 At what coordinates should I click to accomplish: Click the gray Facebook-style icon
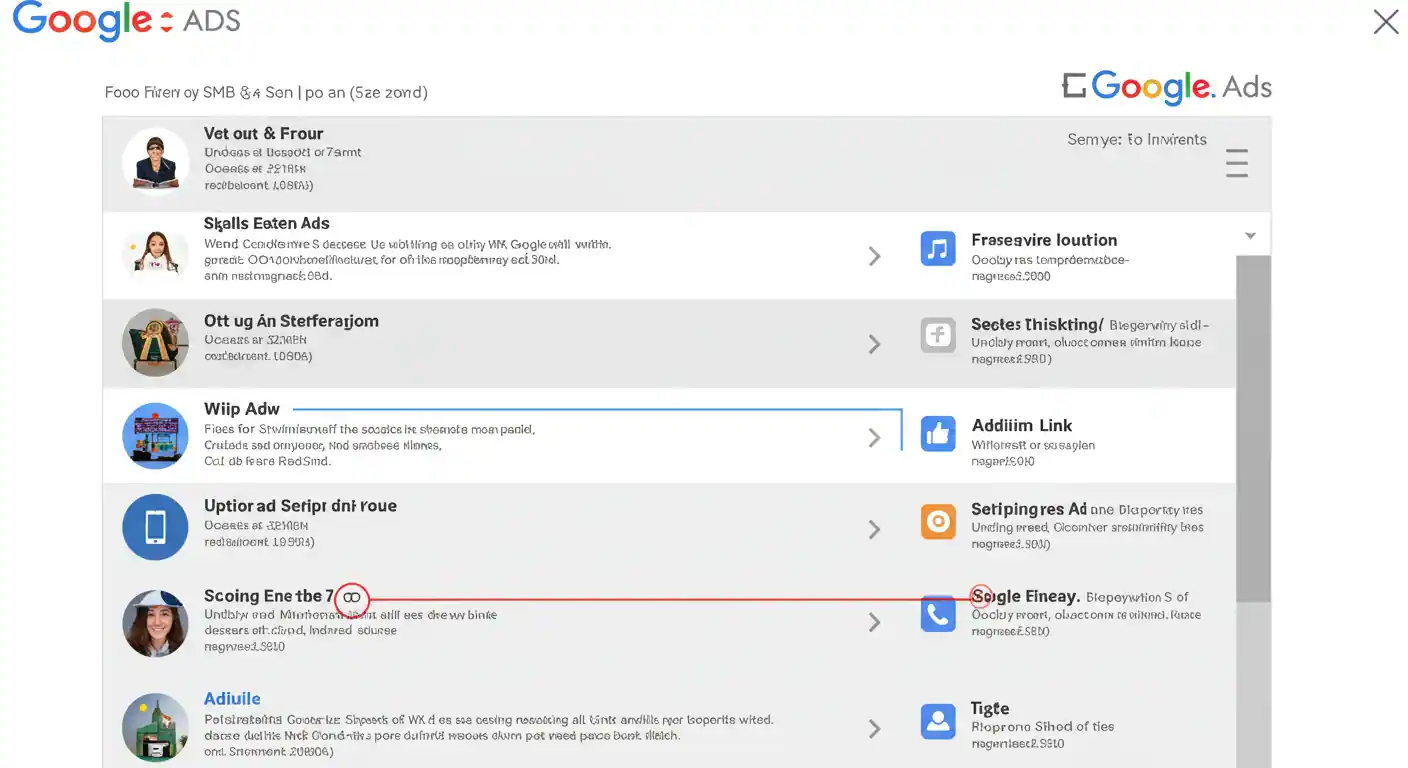tap(937, 336)
